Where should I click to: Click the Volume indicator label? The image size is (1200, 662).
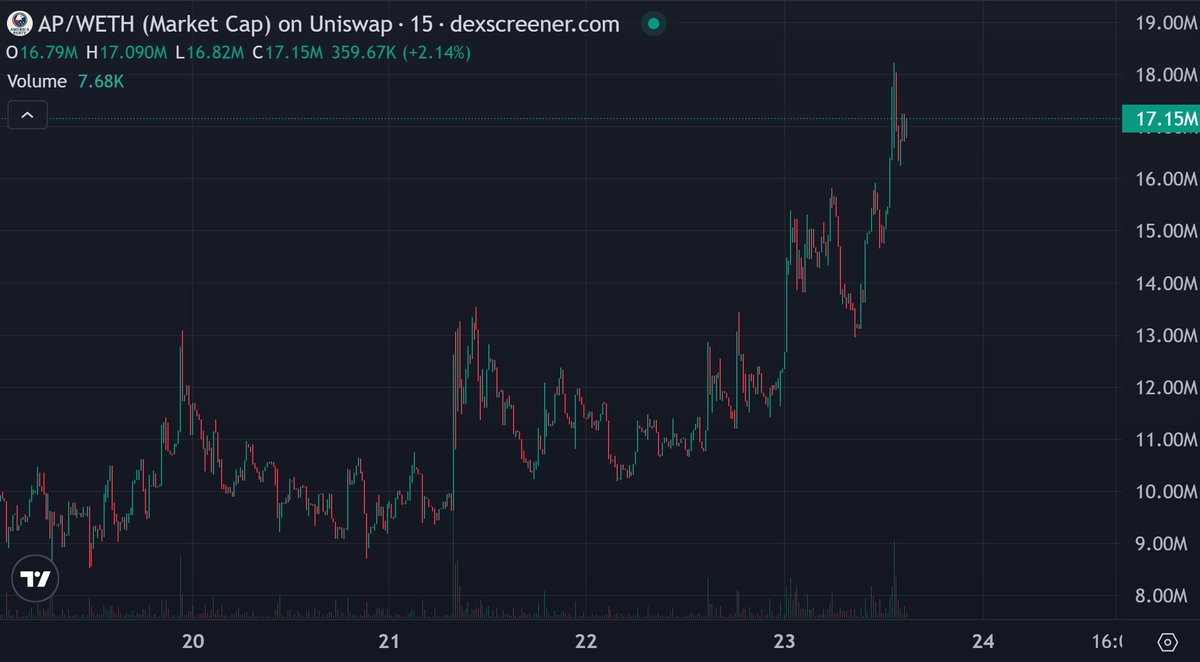pyautogui.click(x=37, y=82)
